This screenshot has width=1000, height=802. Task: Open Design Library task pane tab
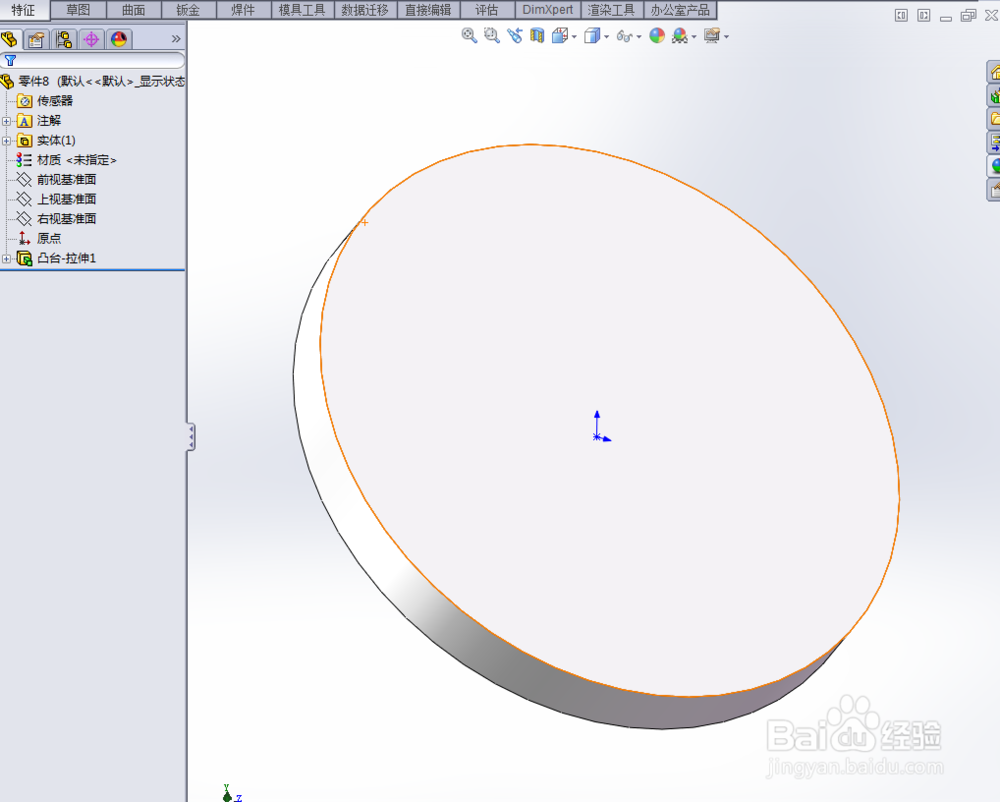tap(994, 96)
